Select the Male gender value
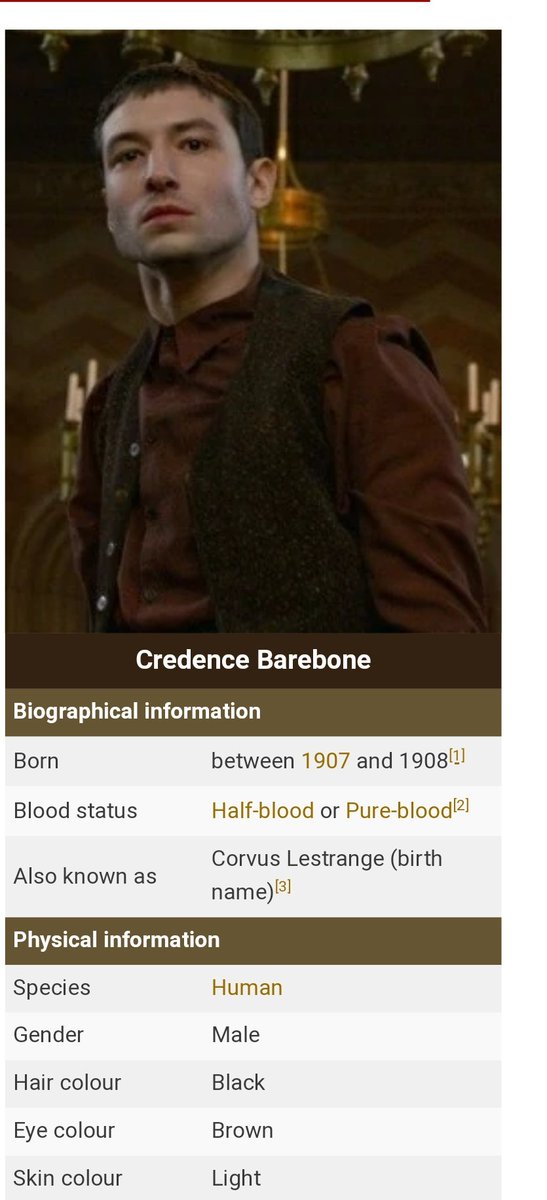The width and height of the screenshot is (547, 1200). pos(236,1035)
